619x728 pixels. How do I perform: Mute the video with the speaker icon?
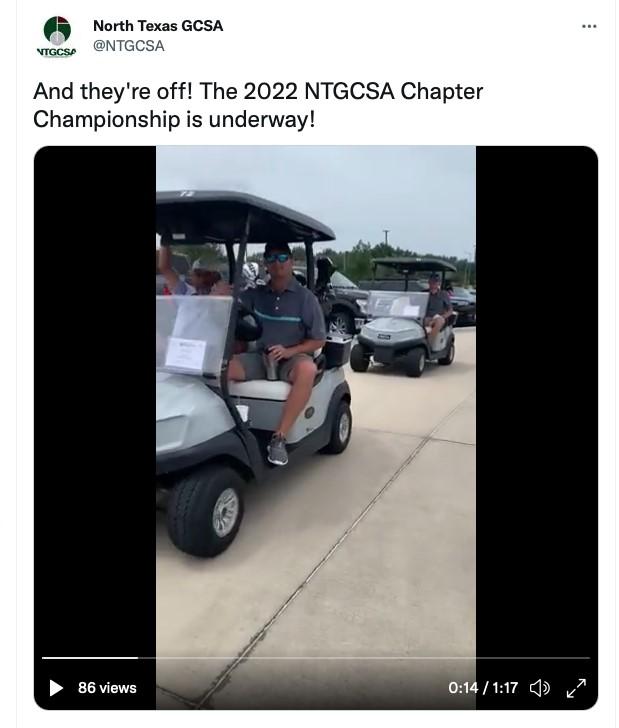pos(540,688)
